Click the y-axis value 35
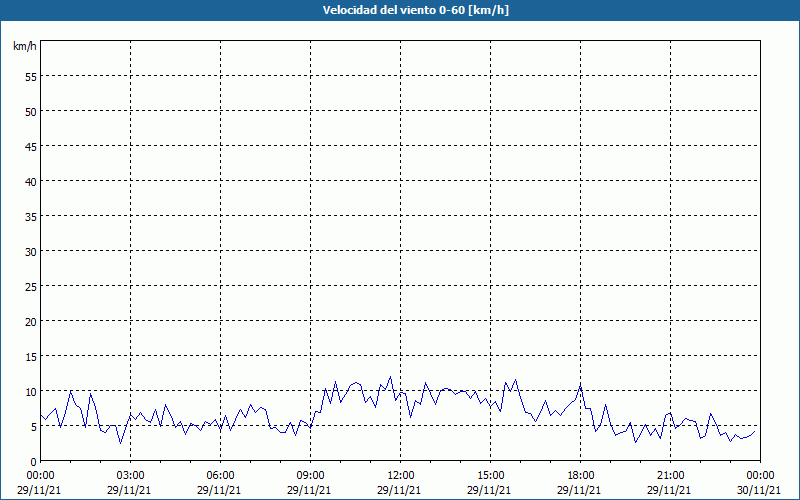This screenshot has width=800, height=500. [31, 216]
